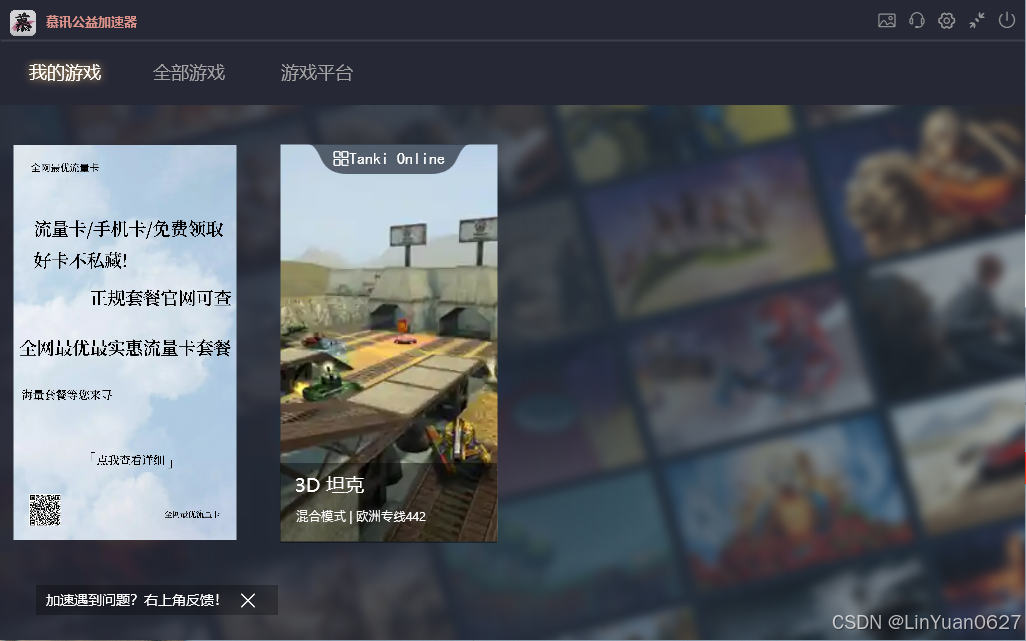Click the shrink window arrows icon
The image size is (1026, 641).
pos(977,21)
